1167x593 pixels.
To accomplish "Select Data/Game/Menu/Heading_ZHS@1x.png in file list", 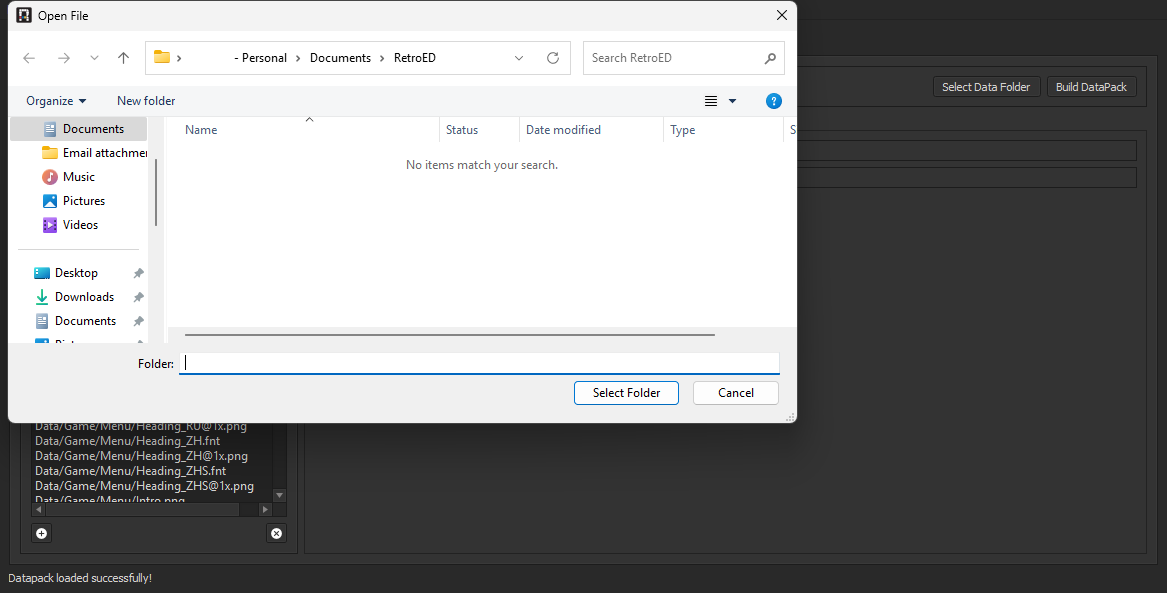I will [x=144, y=486].
